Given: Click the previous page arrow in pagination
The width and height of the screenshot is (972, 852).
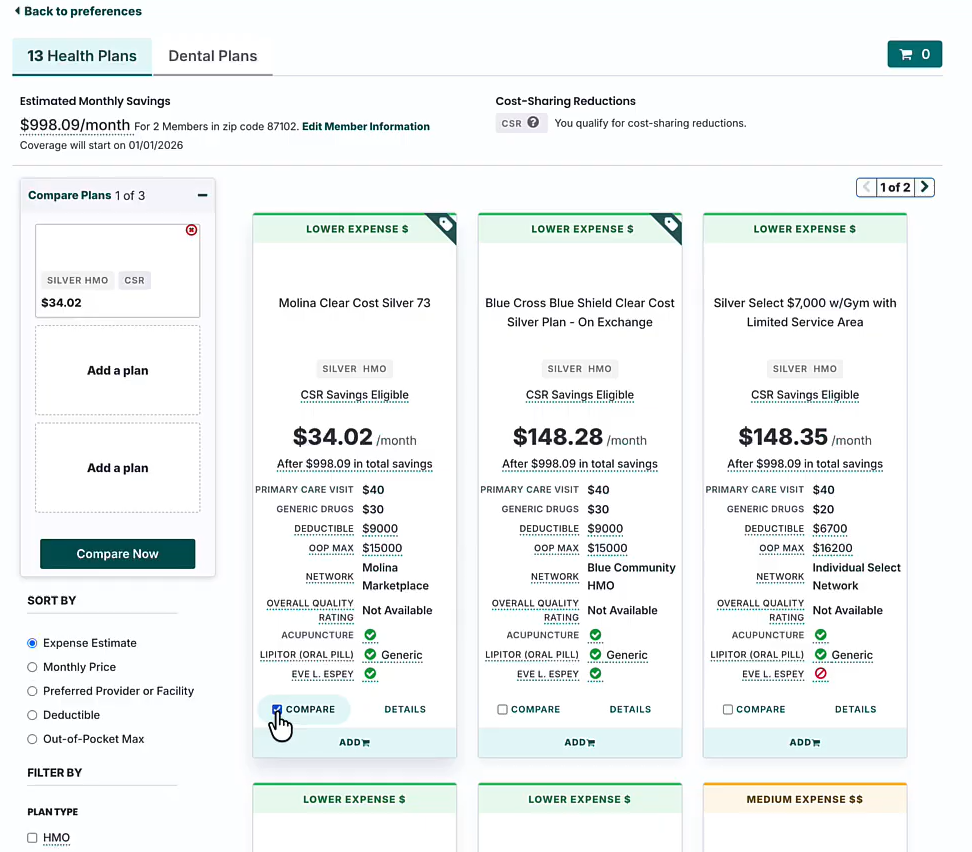Looking at the screenshot, I should point(866,187).
